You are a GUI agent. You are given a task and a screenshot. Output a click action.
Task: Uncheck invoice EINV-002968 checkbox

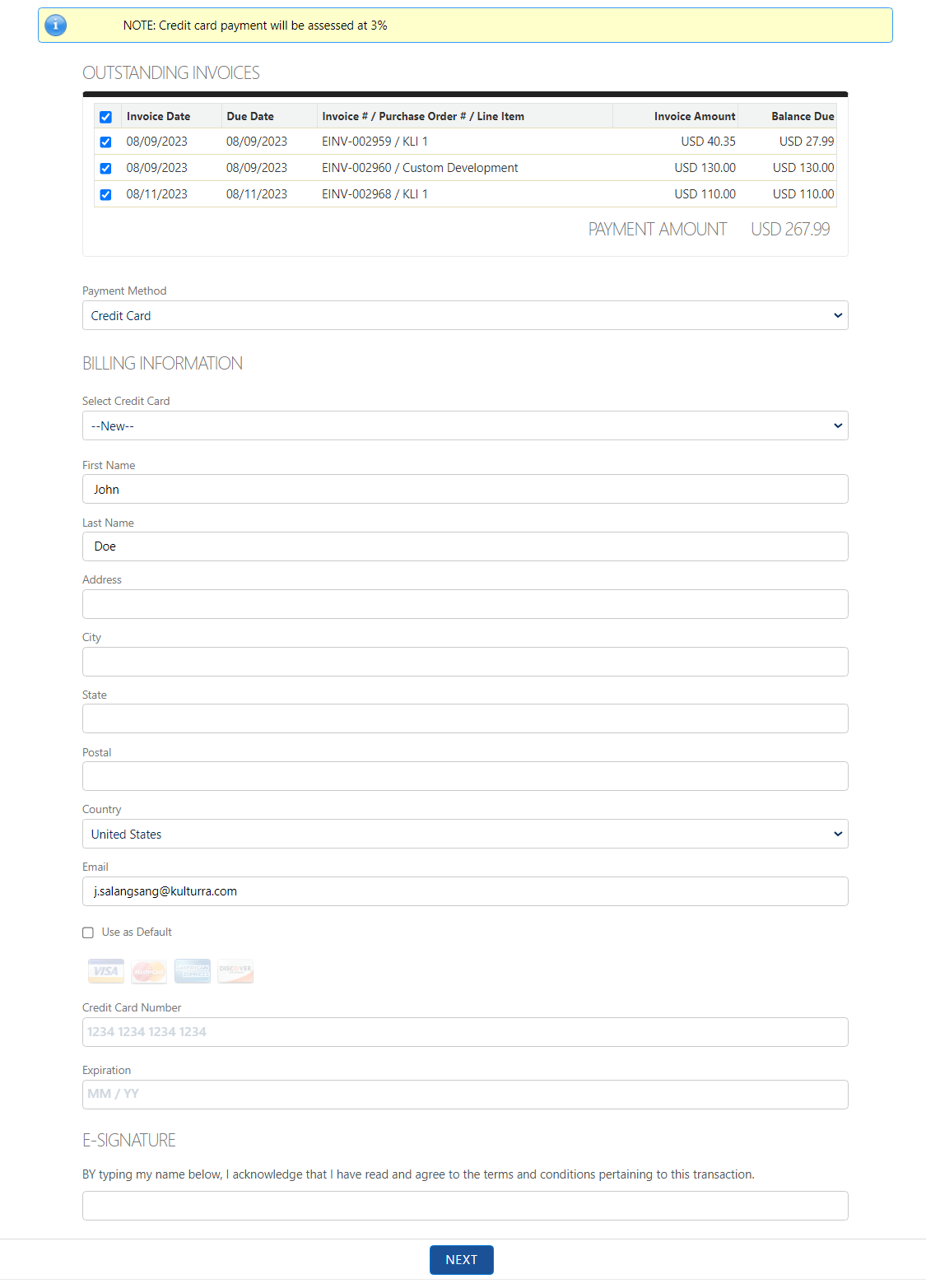[105, 194]
